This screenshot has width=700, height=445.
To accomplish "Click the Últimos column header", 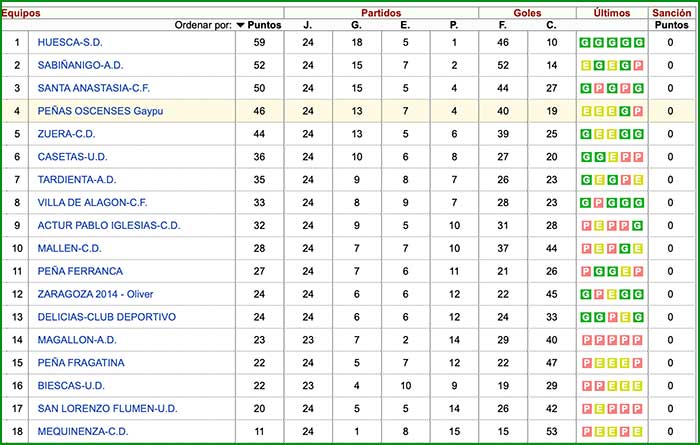I will click(x=611, y=12).
